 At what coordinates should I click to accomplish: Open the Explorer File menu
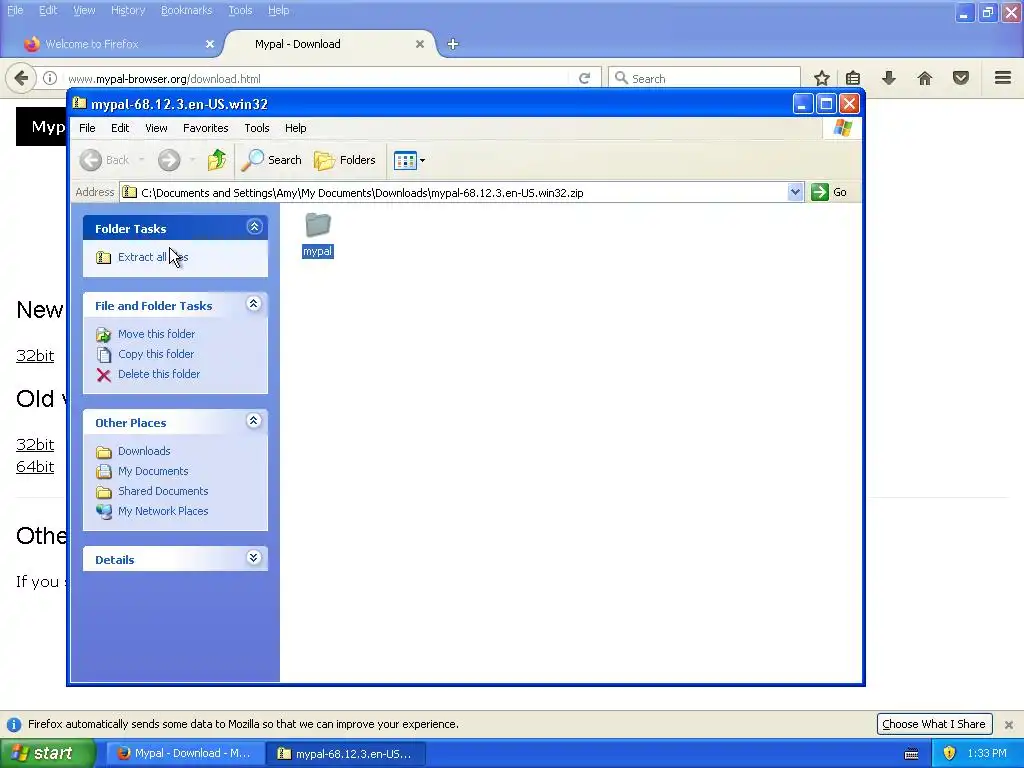point(87,128)
